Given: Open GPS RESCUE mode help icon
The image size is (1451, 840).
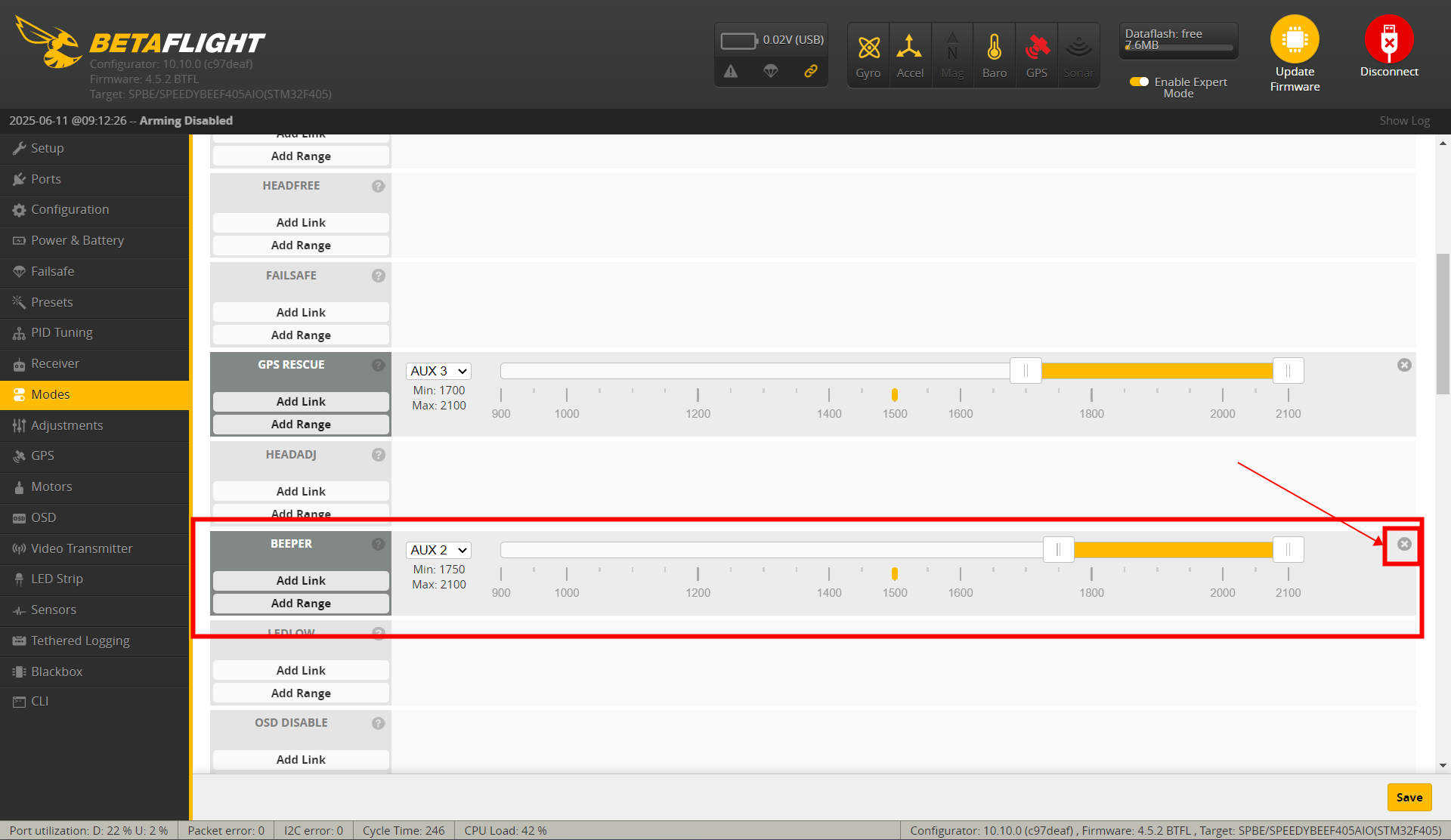Looking at the screenshot, I should click(x=379, y=365).
